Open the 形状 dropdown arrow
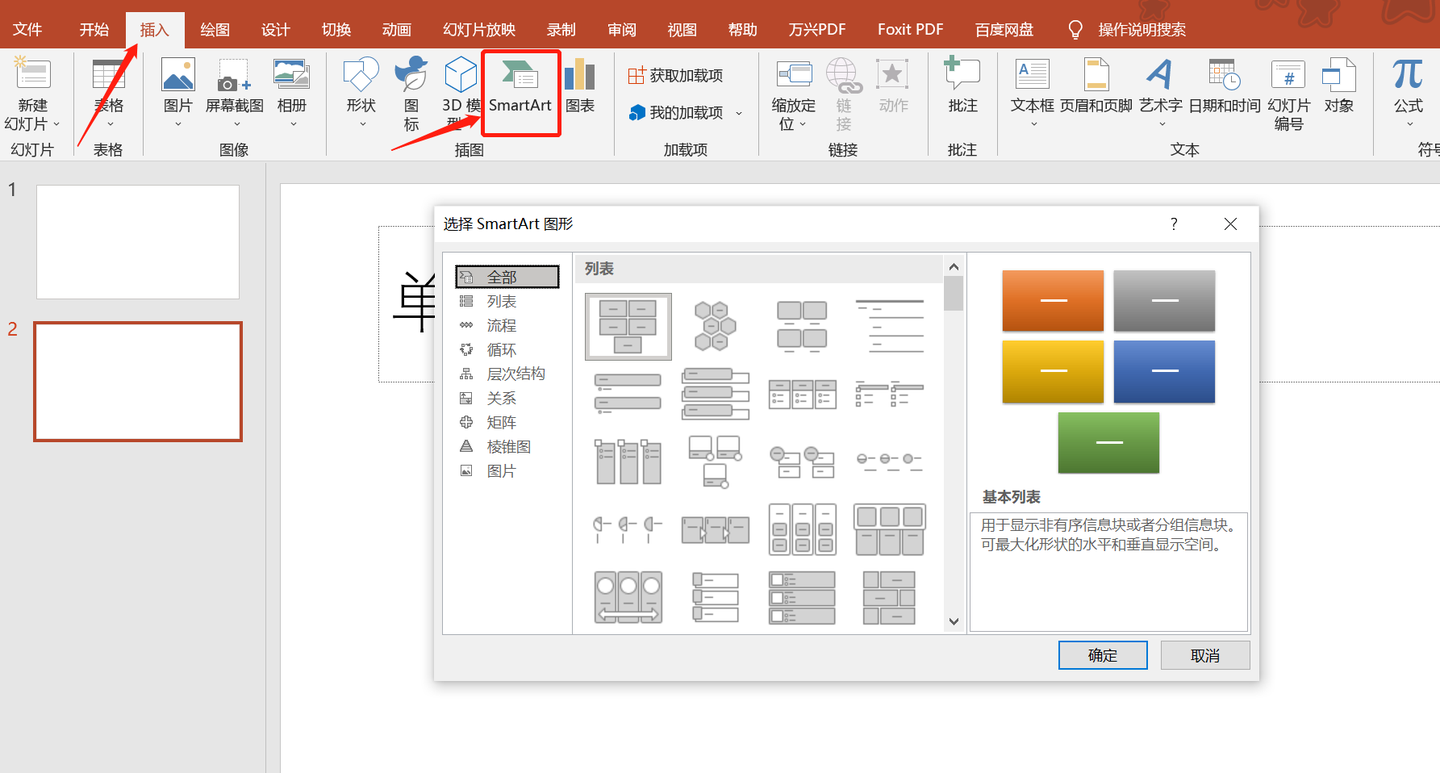The width and height of the screenshot is (1440, 773). pyautogui.click(x=362, y=125)
